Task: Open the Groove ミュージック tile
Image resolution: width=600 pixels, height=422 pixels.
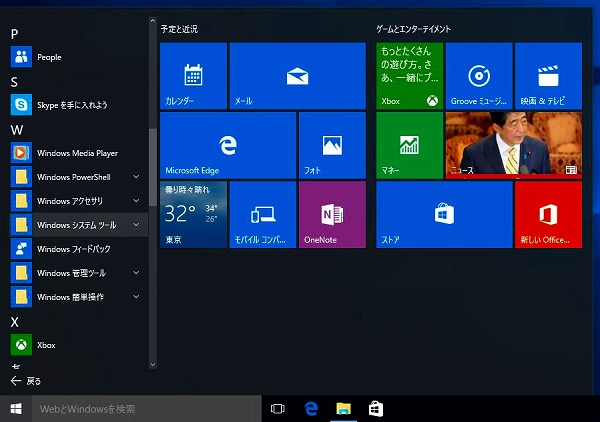Action: 479,76
